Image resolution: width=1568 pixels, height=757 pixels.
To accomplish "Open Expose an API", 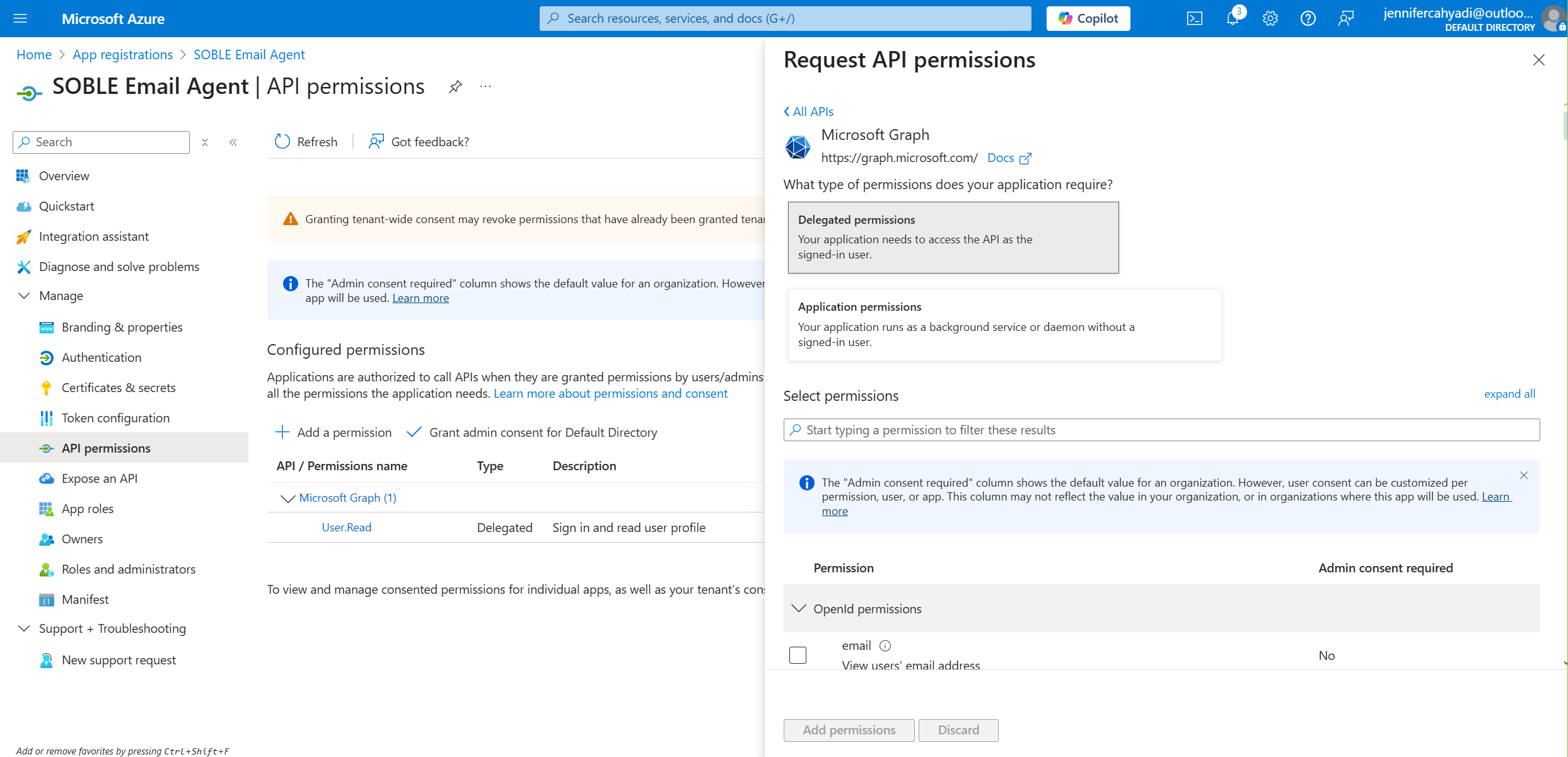I will [x=99, y=478].
